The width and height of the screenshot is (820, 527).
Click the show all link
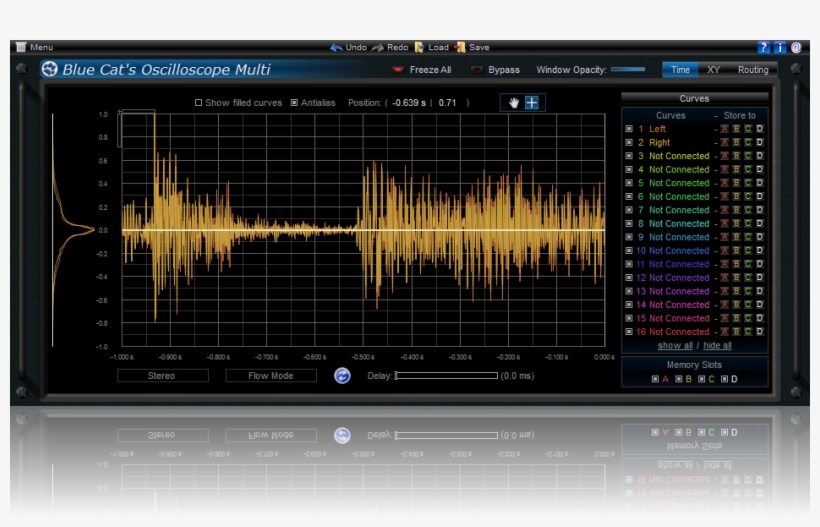[675, 346]
